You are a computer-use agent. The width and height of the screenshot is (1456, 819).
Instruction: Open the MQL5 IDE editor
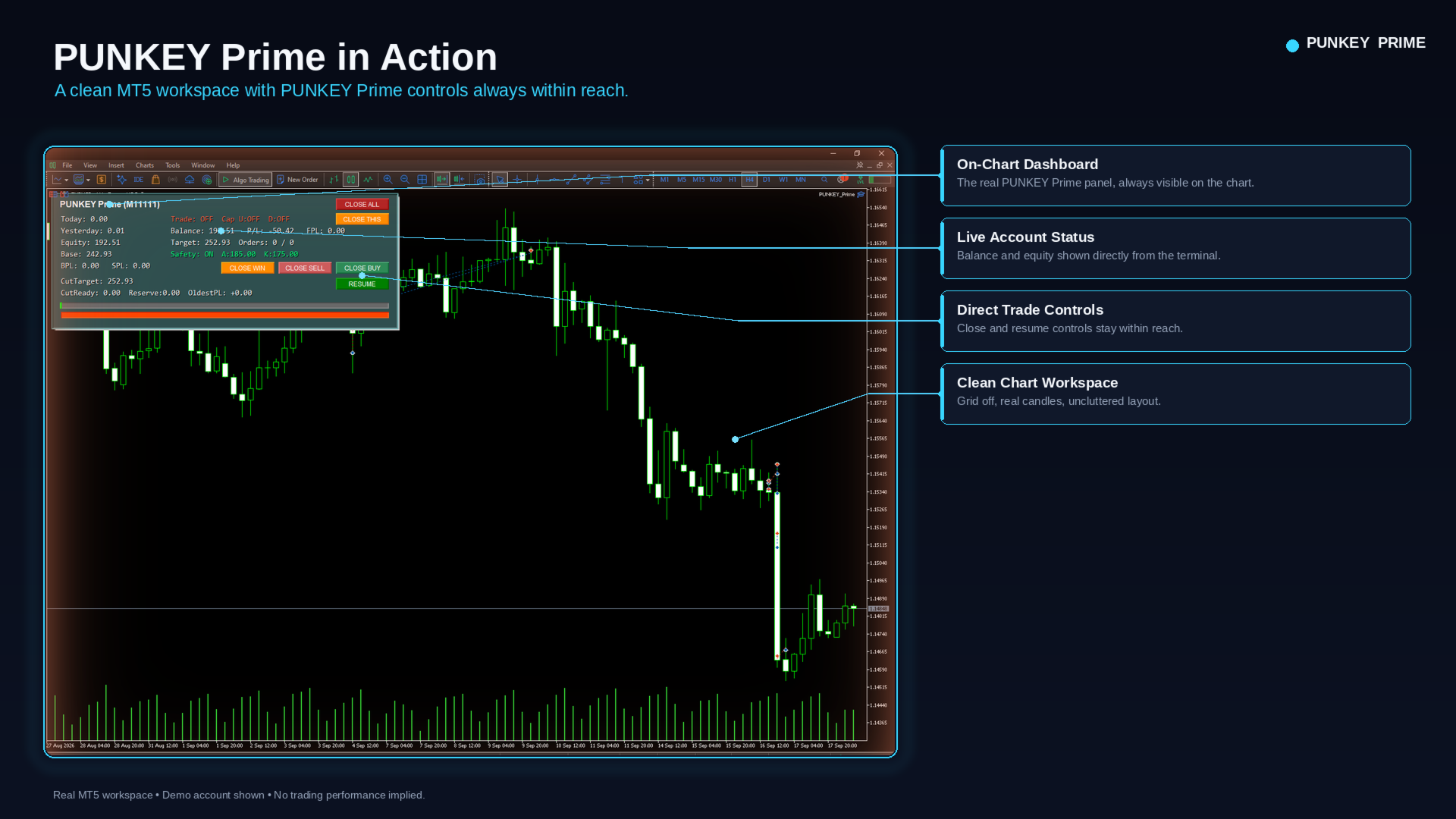pyautogui.click(x=138, y=180)
